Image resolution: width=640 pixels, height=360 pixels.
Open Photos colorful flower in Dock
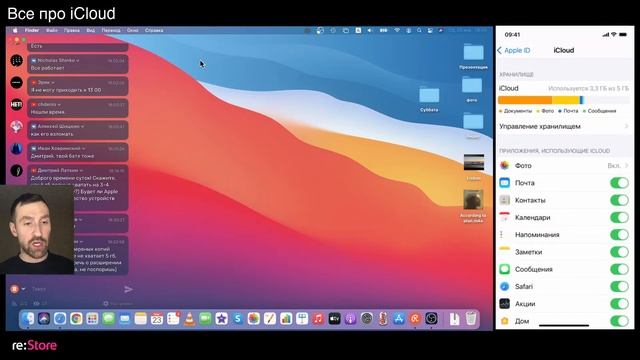pyautogui.click(x=254, y=318)
